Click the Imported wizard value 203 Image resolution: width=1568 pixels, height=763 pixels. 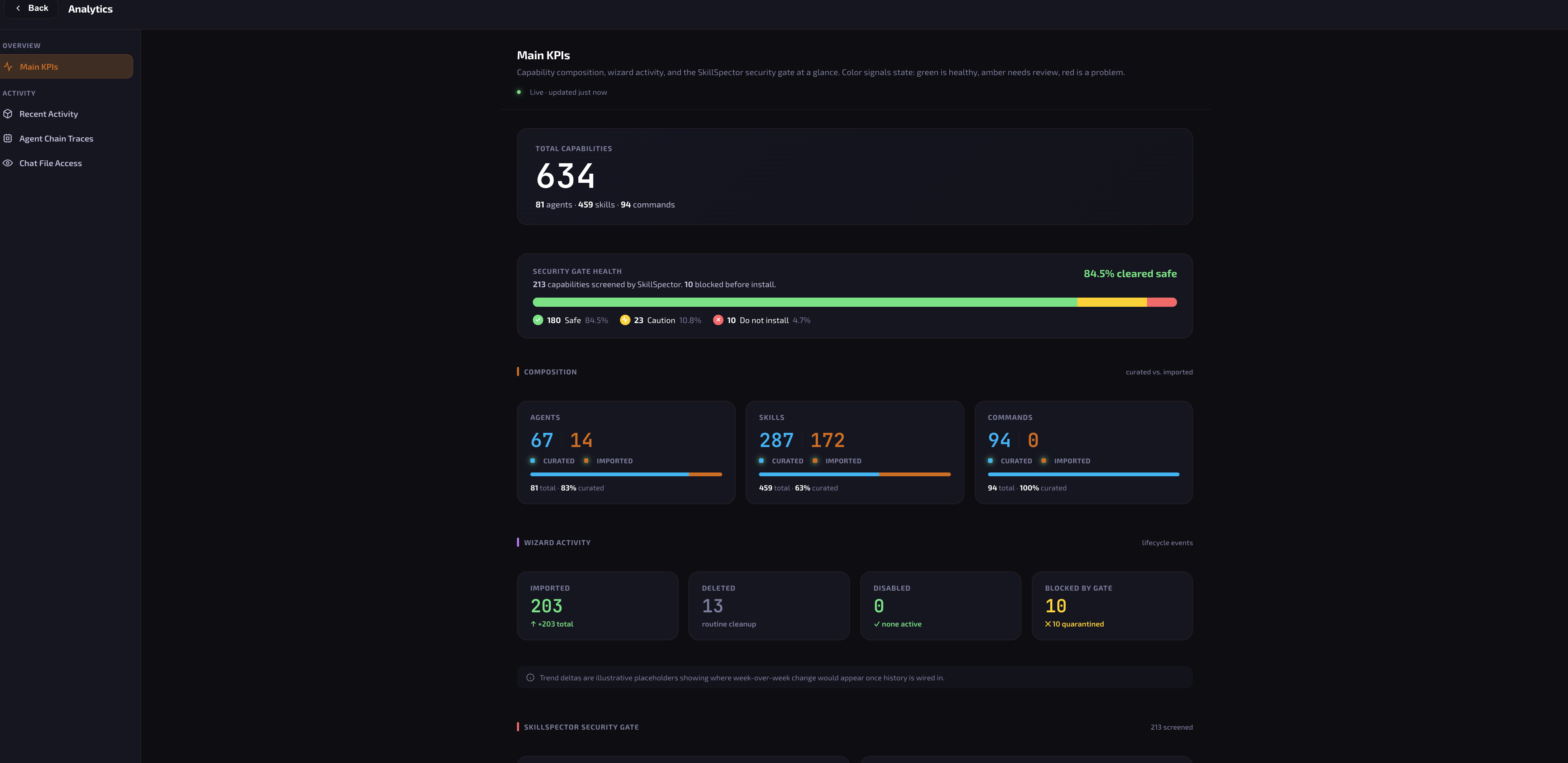click(x=546, y=606)
